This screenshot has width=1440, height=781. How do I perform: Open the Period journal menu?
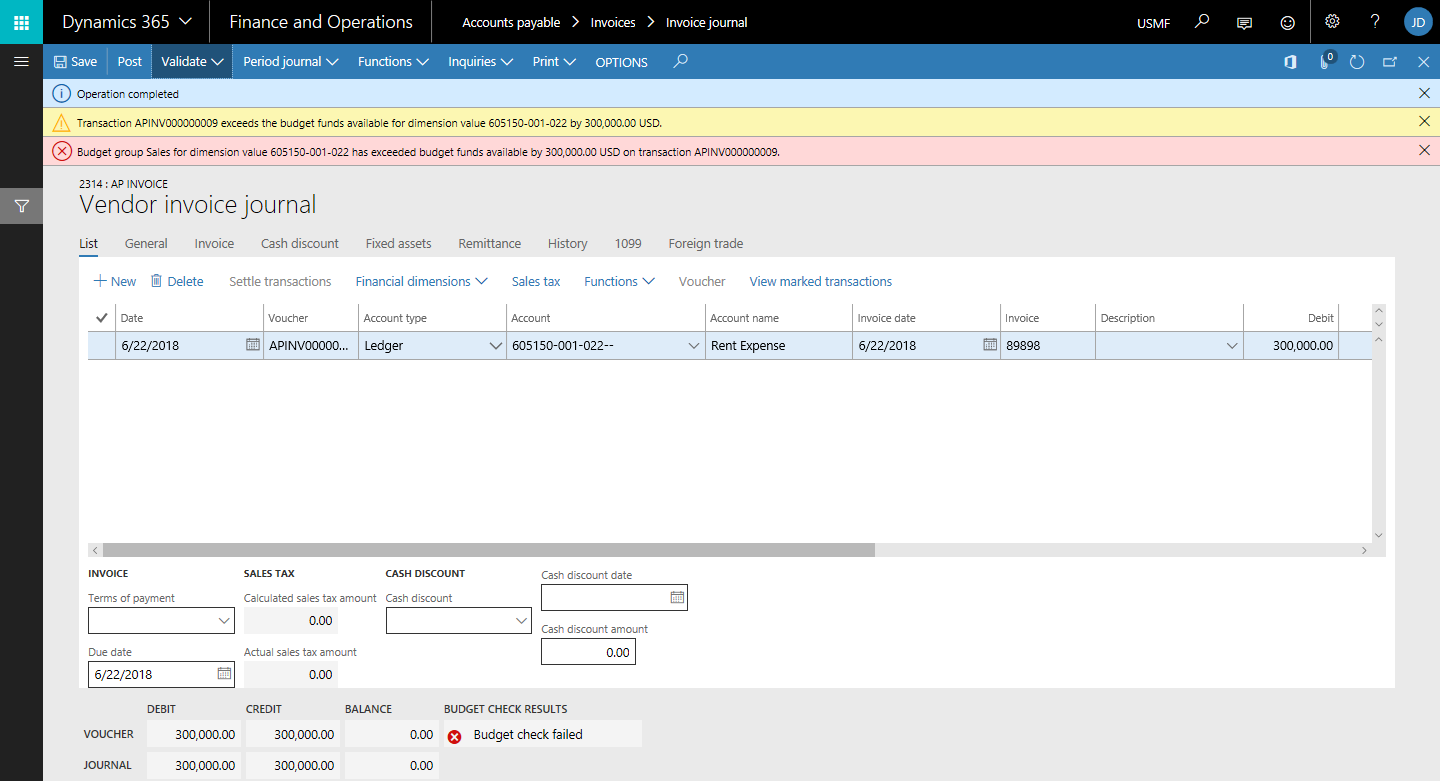click(291, 62)
